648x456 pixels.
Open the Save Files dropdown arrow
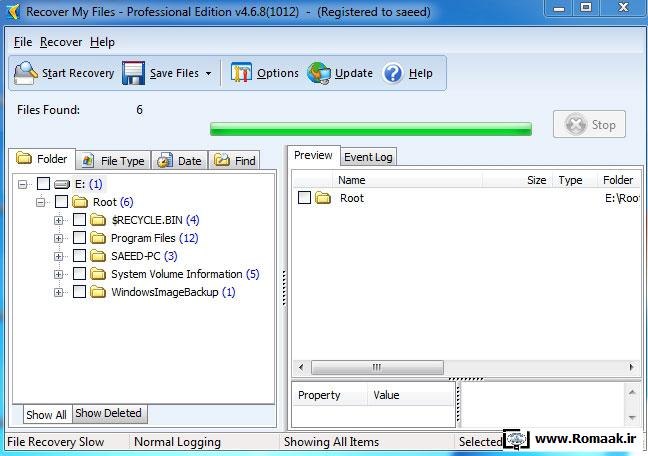click(x=209, y=74)
